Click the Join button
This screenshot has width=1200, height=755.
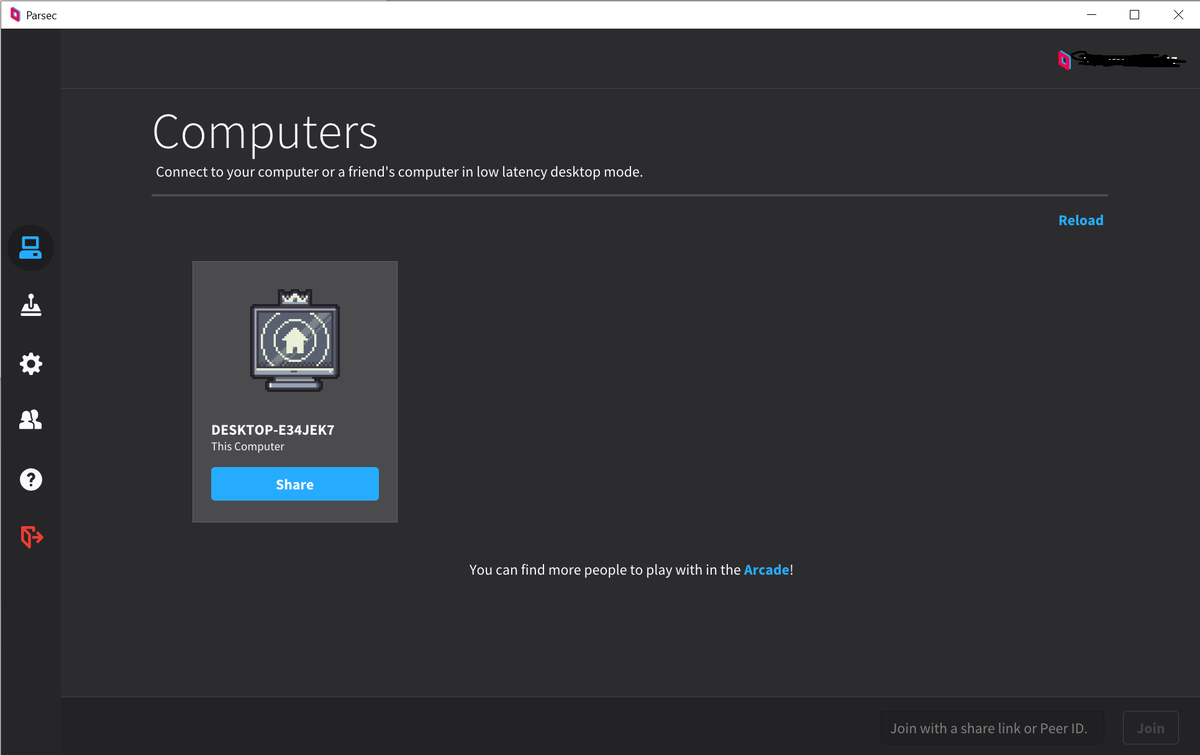click(x=1151, y=728)
